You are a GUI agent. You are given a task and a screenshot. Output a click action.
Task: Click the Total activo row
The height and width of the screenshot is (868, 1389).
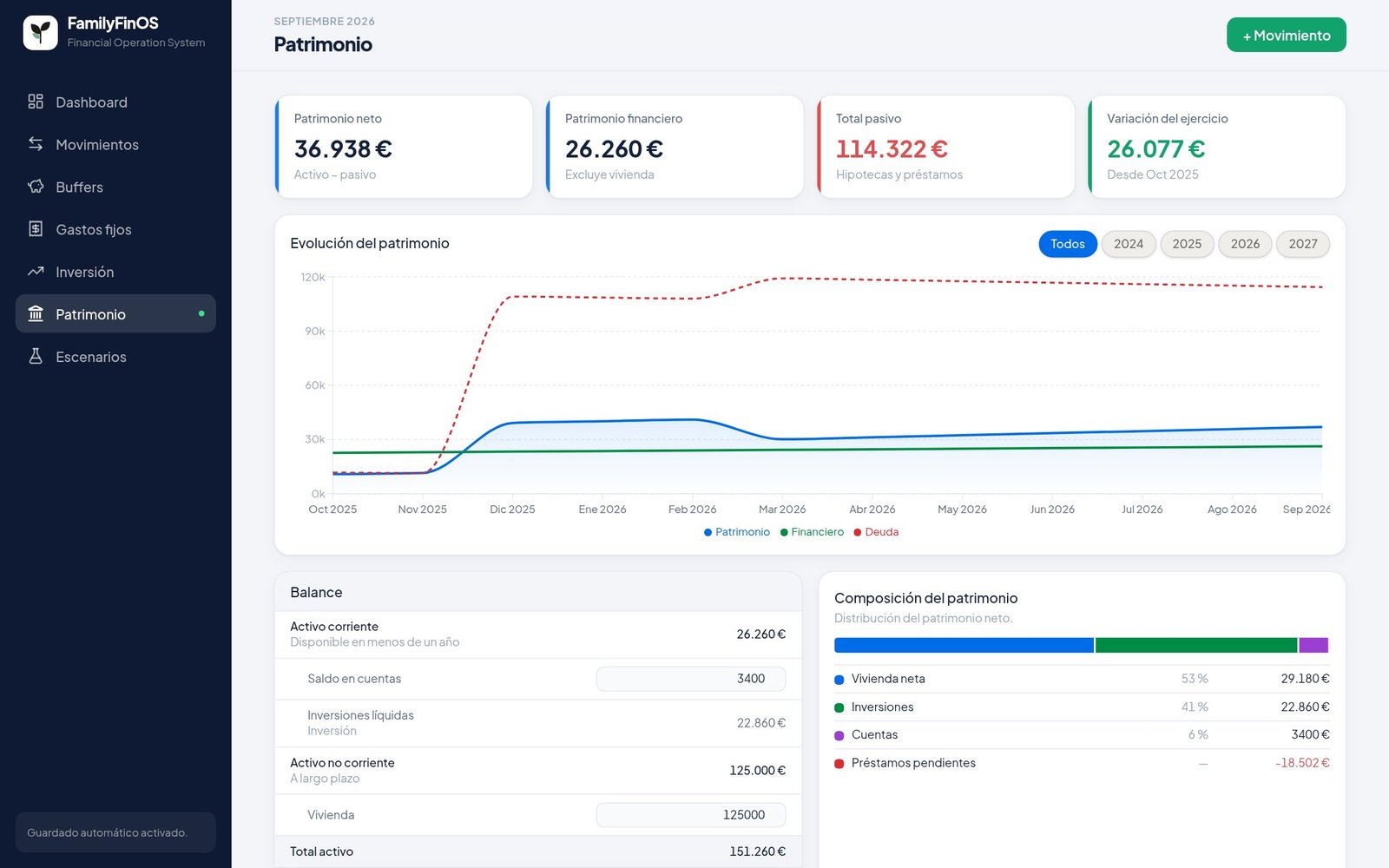(538, 852)
